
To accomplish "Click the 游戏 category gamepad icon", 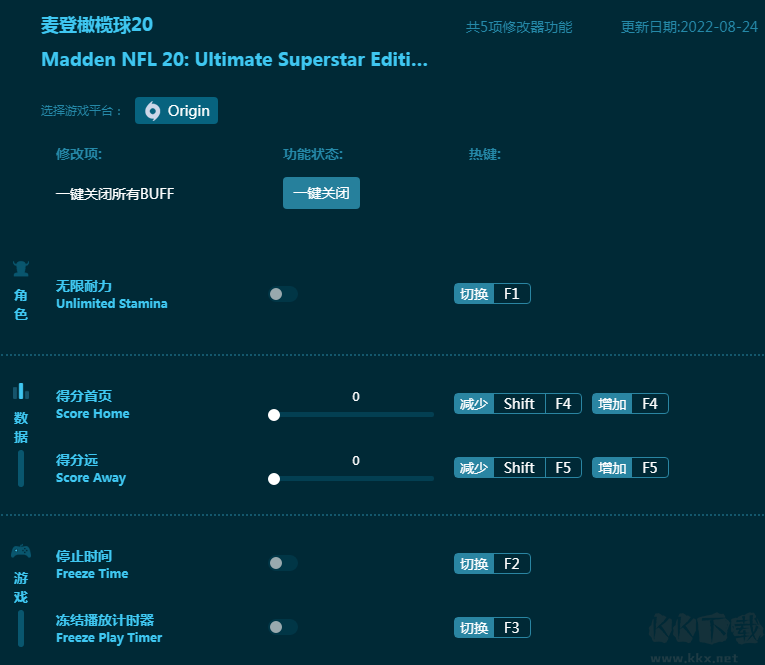I will point(21,551).
